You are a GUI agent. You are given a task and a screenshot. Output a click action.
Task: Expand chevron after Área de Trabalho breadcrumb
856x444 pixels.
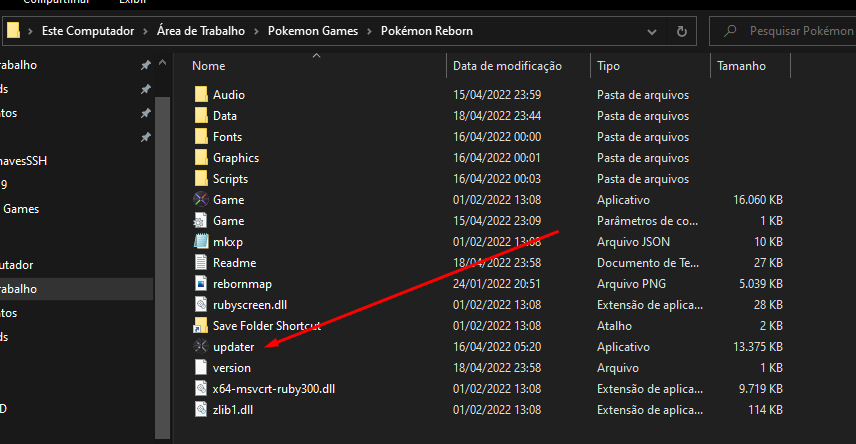point(256,32)
